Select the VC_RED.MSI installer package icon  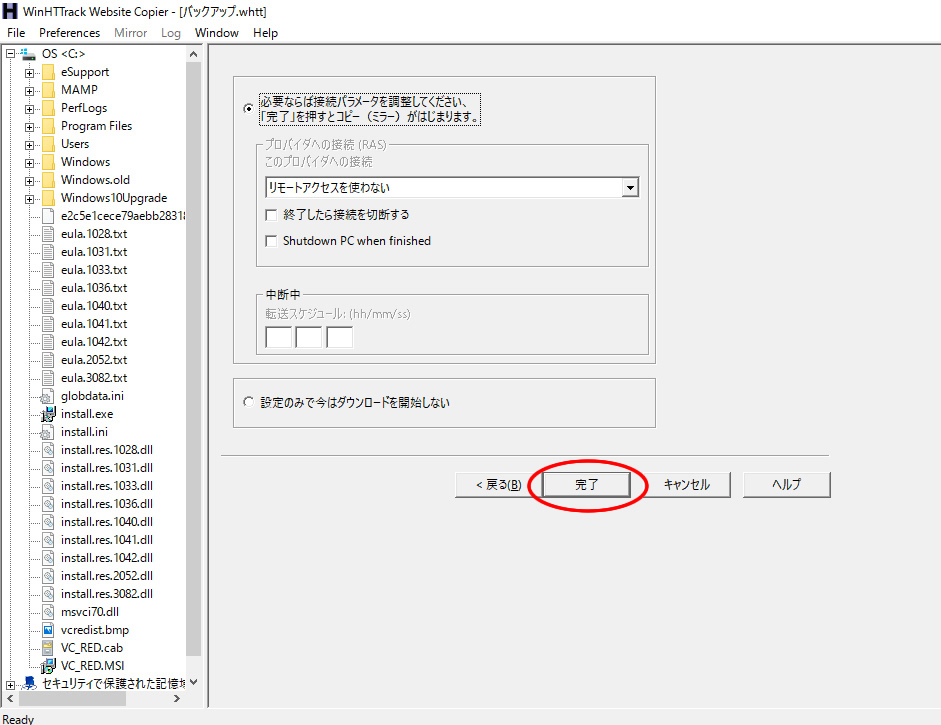click(47, 665)
